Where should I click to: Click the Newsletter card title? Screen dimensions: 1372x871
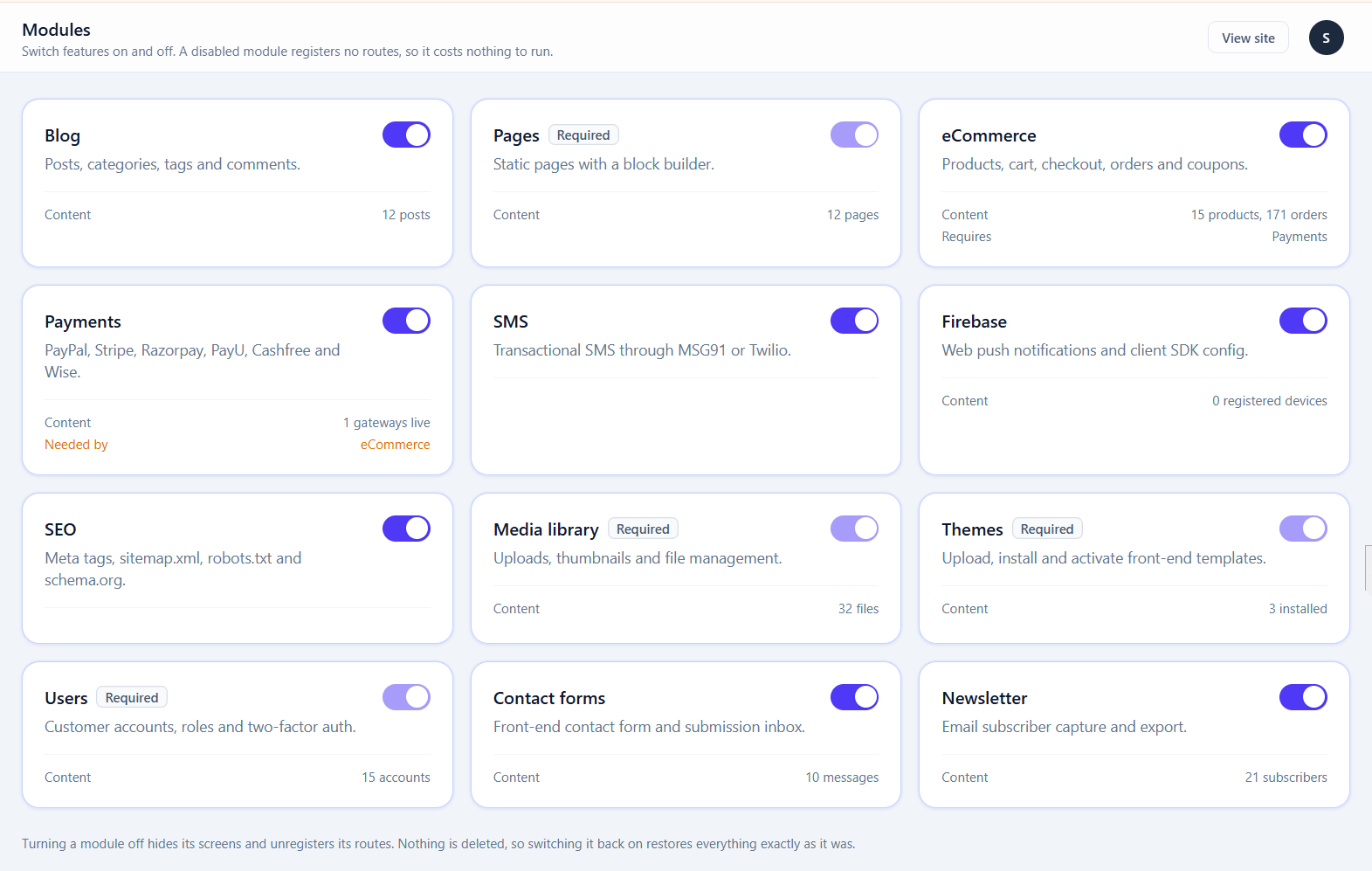984,698
